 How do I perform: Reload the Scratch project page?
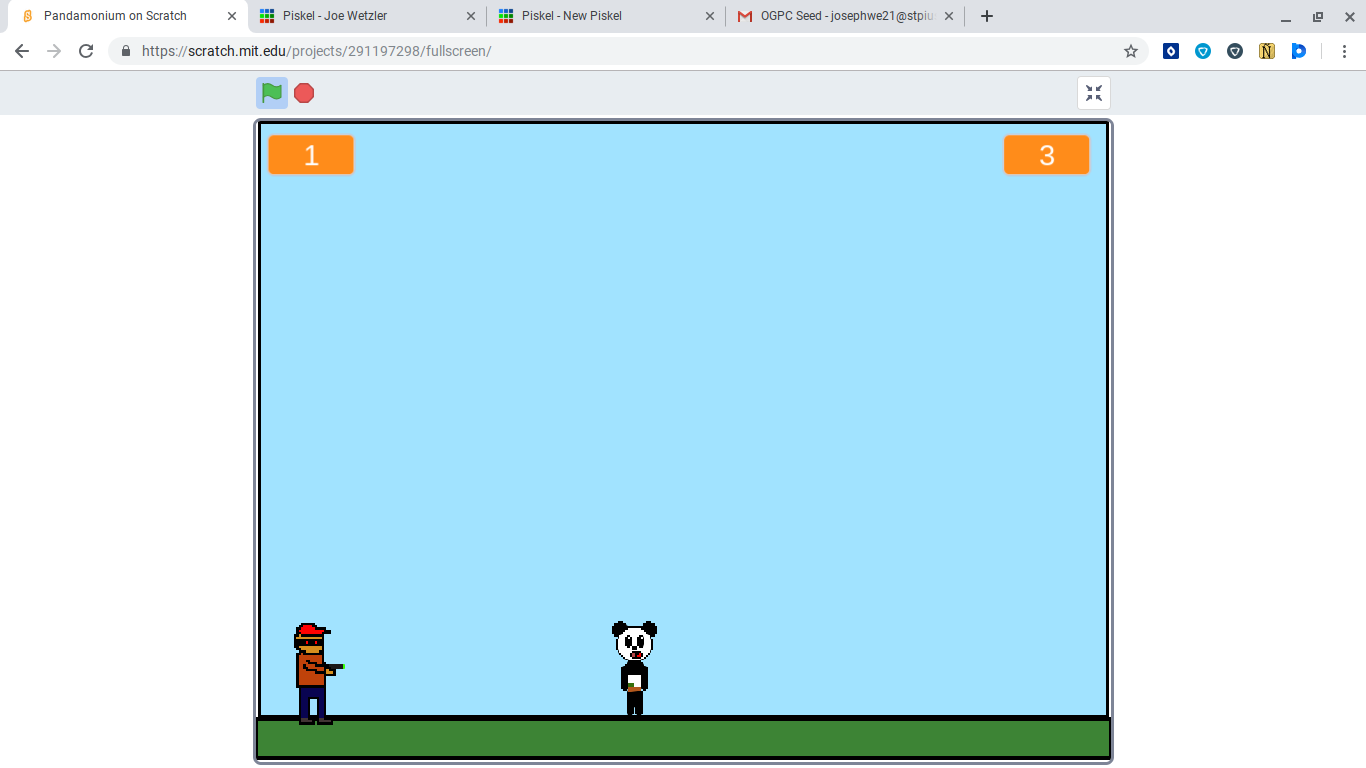86,51
